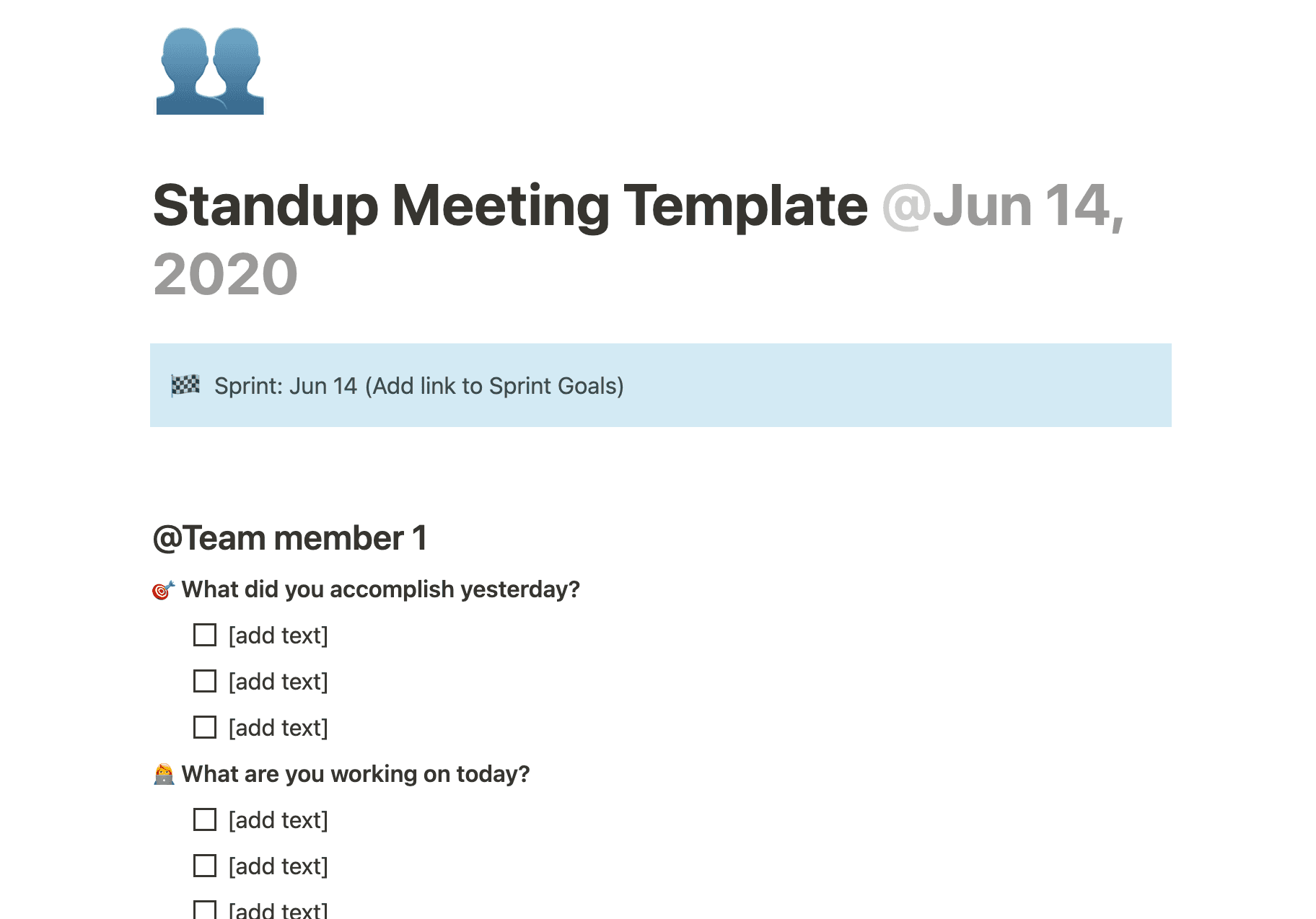Click the first [add text] placeholder under yesterday
This screenshot has height=919, width=1316.
[x=278, y=635]
